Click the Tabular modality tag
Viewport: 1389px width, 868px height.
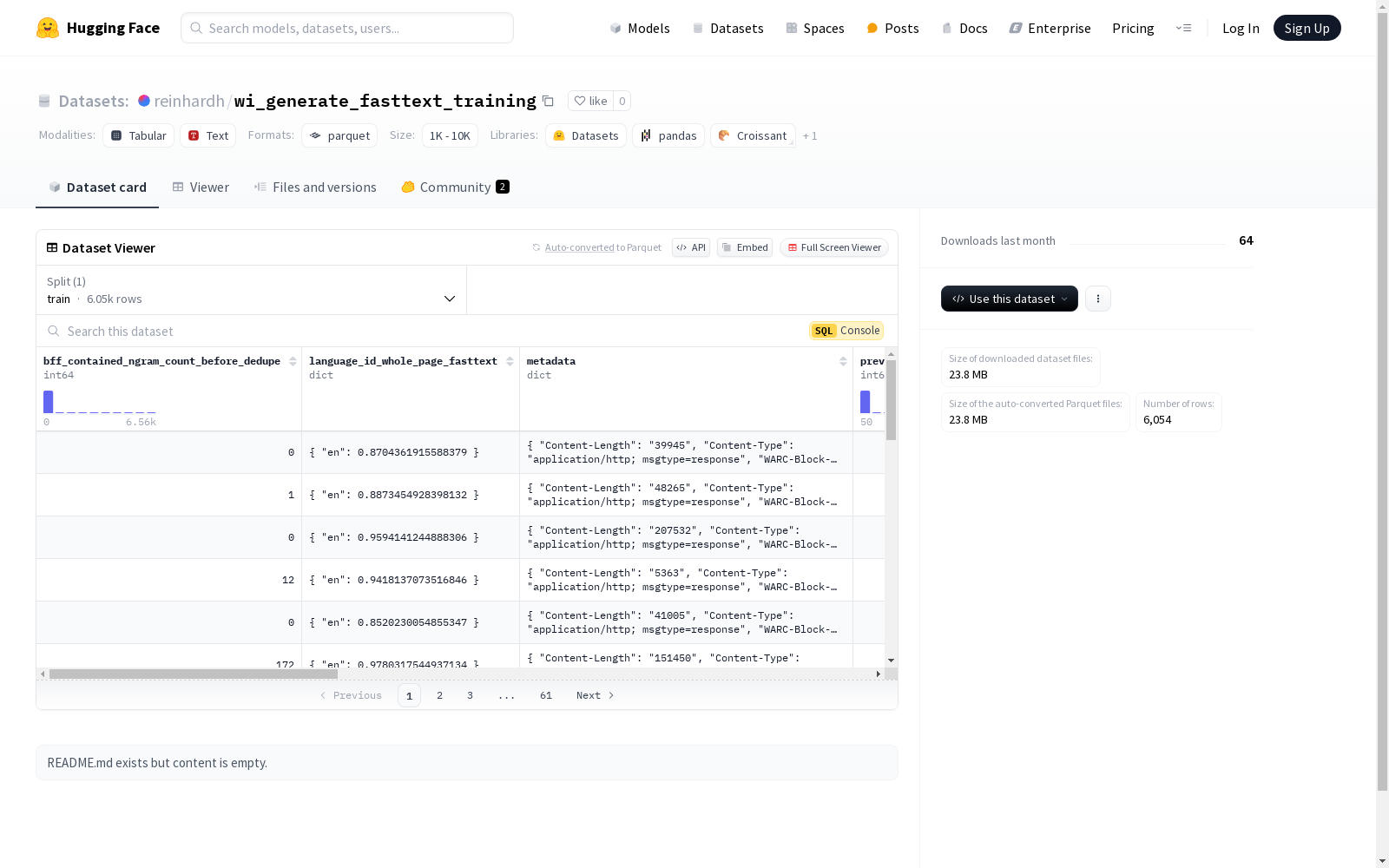(138, 135)
